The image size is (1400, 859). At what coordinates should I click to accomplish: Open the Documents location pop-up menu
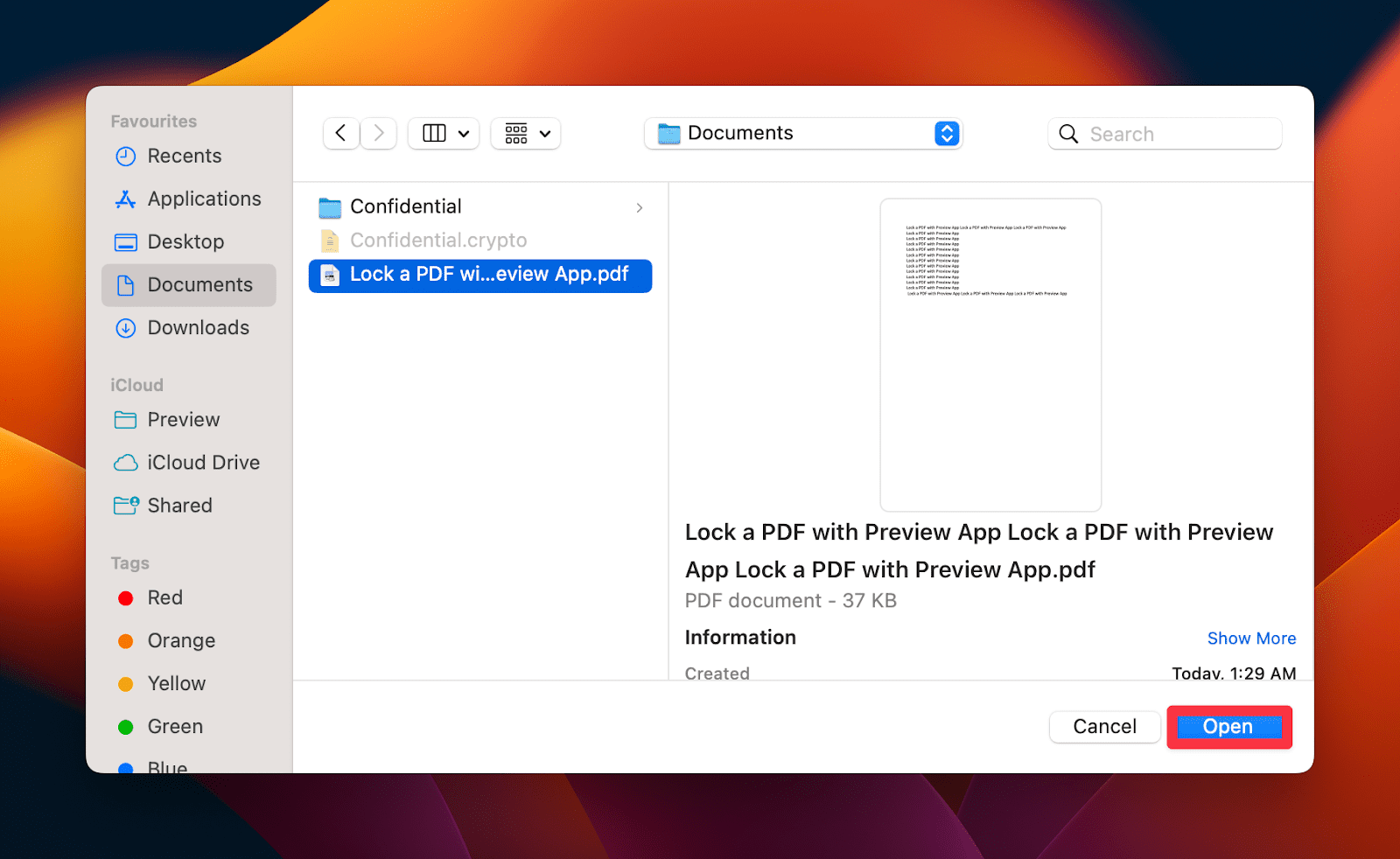pyautogui.click(x=803, y=133)
